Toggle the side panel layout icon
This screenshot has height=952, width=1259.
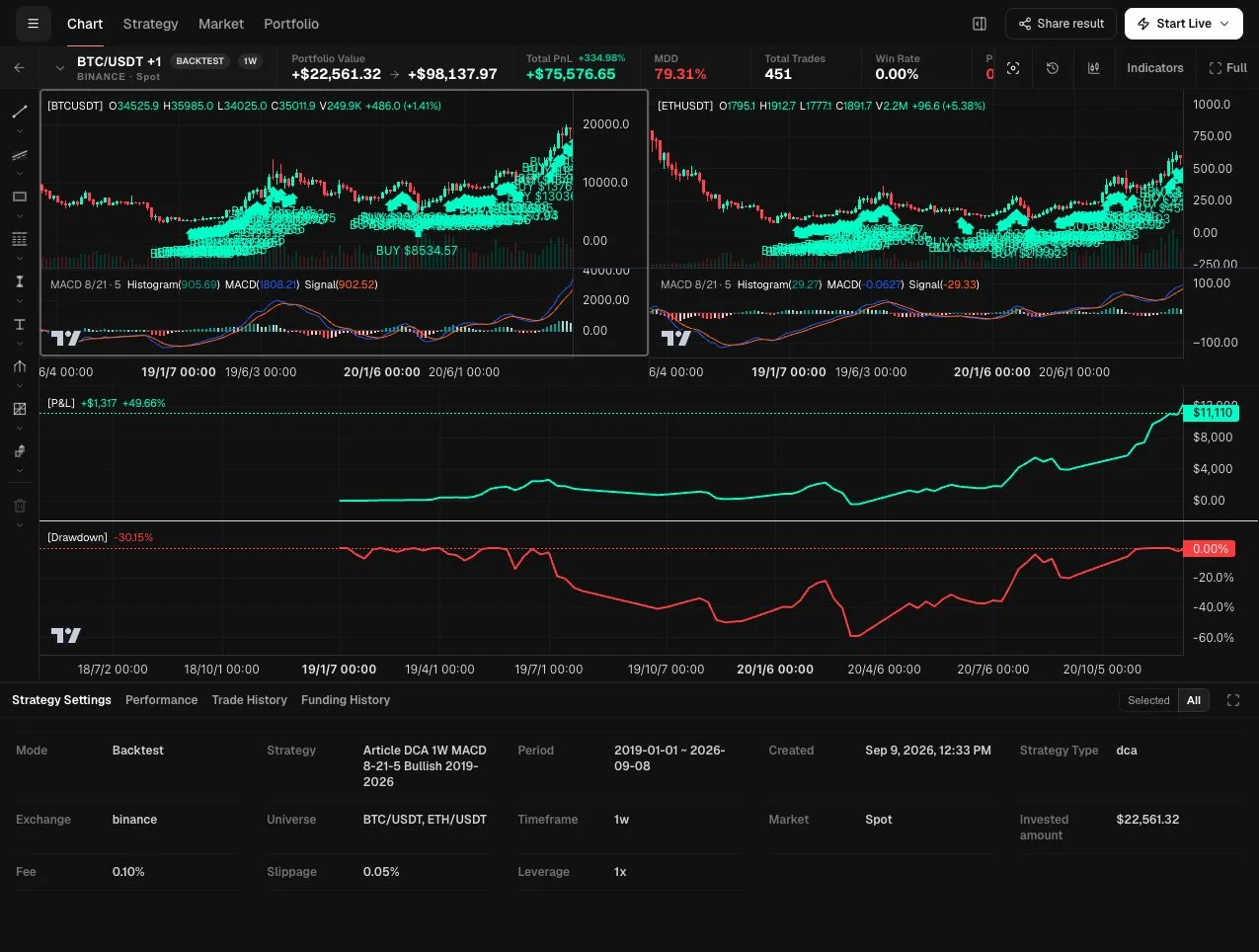click(x=980, y=24)
